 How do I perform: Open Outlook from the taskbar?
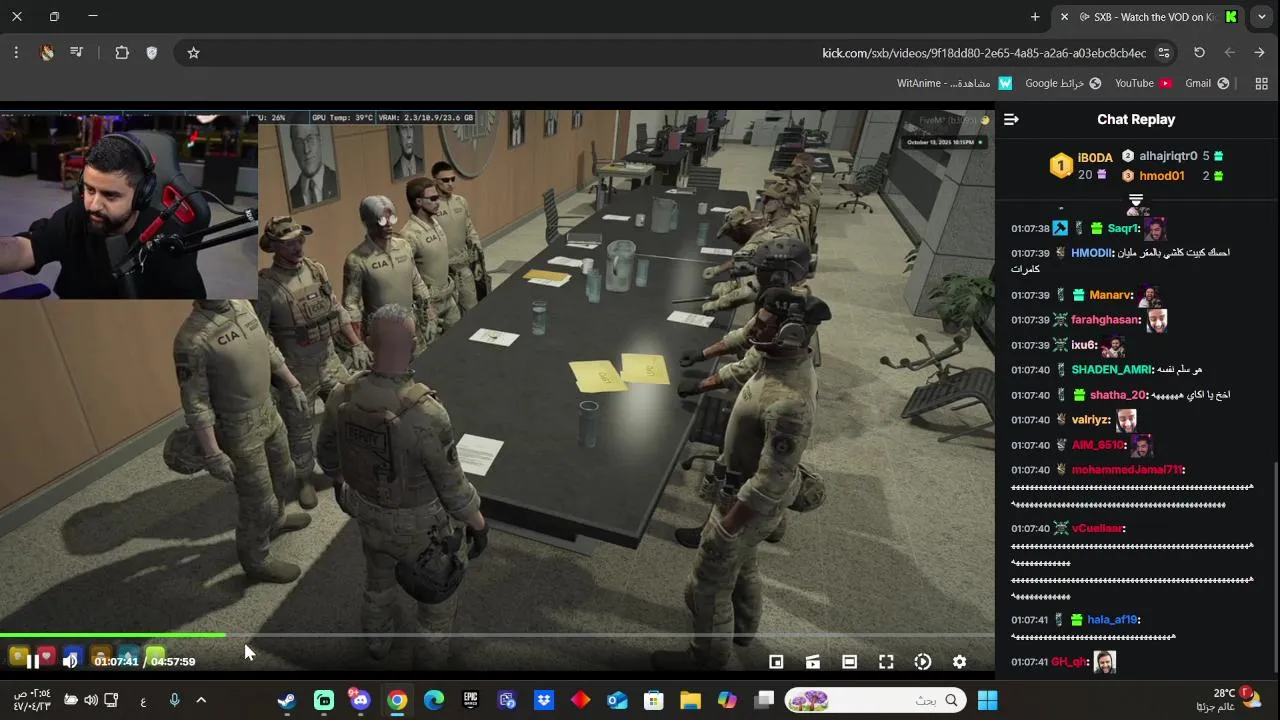click(617, 700)
